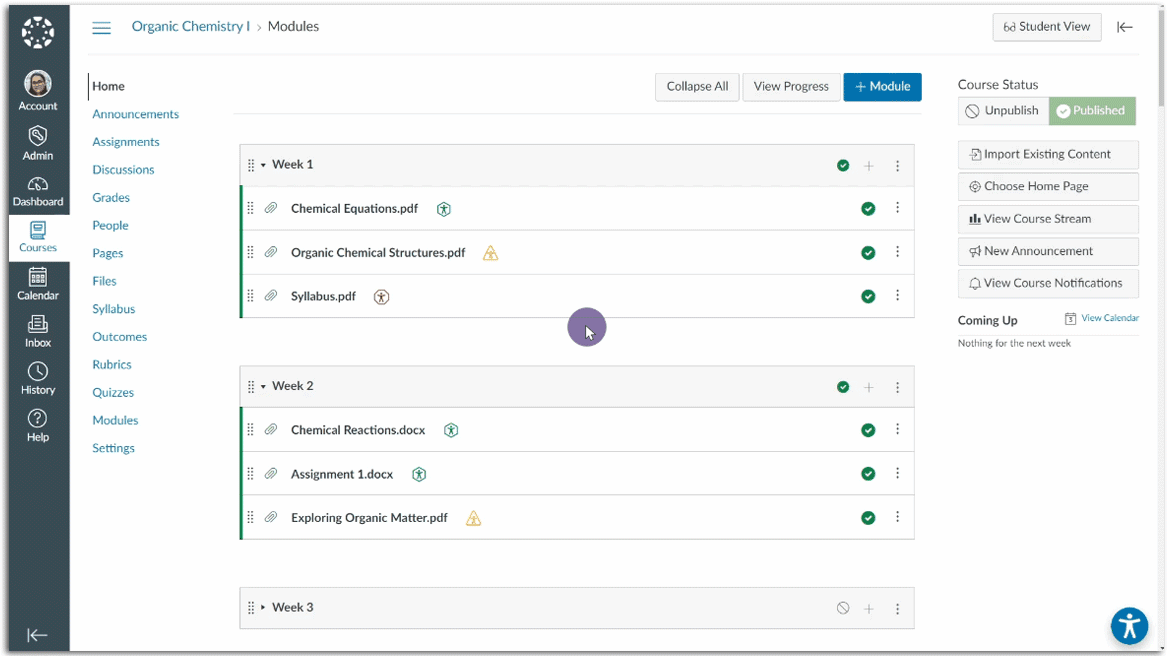The image size is (1173, 656).
Task: Open the Calendar in global navigation
Action: click(x=38, y=284)
